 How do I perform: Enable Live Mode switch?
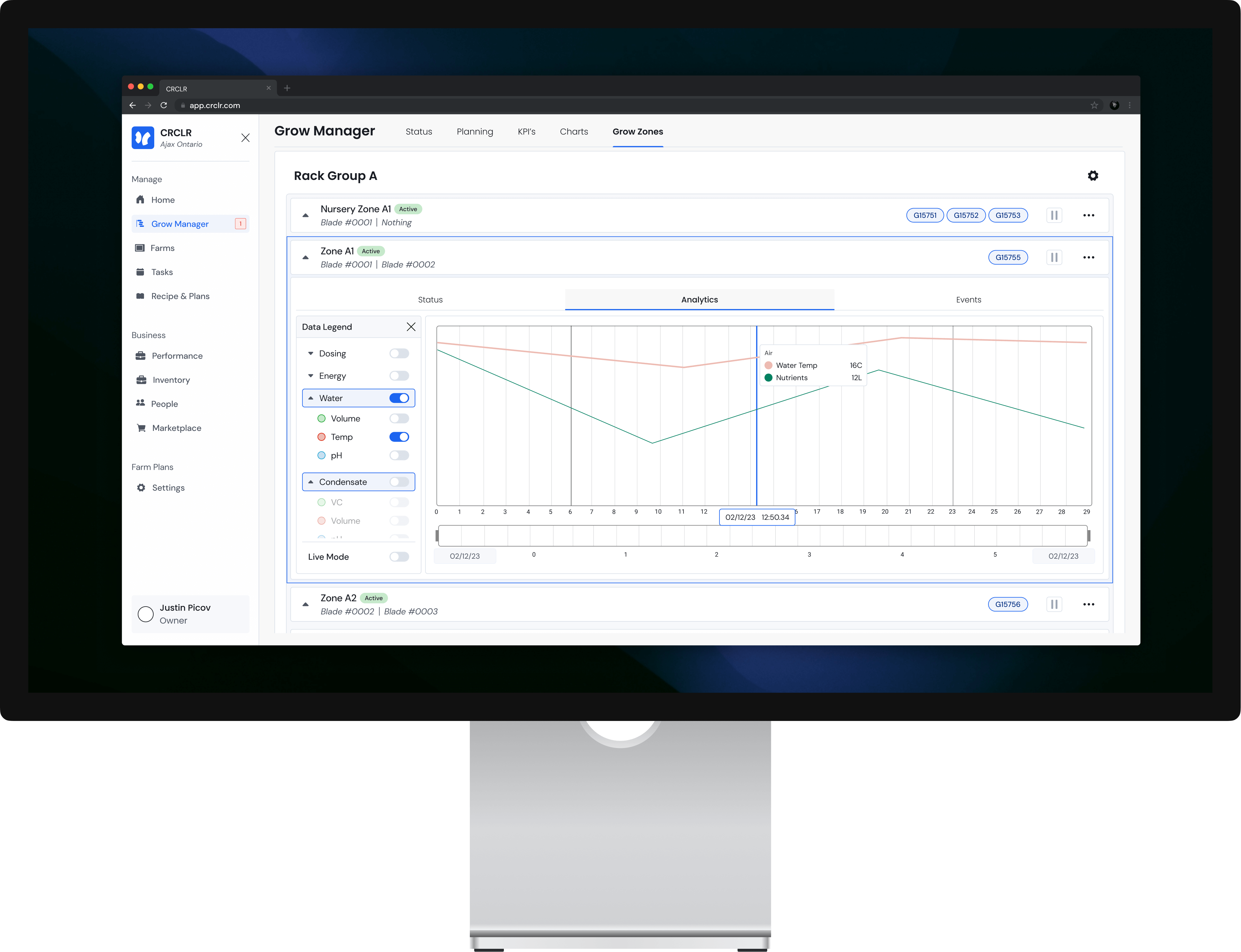point(399,556)
